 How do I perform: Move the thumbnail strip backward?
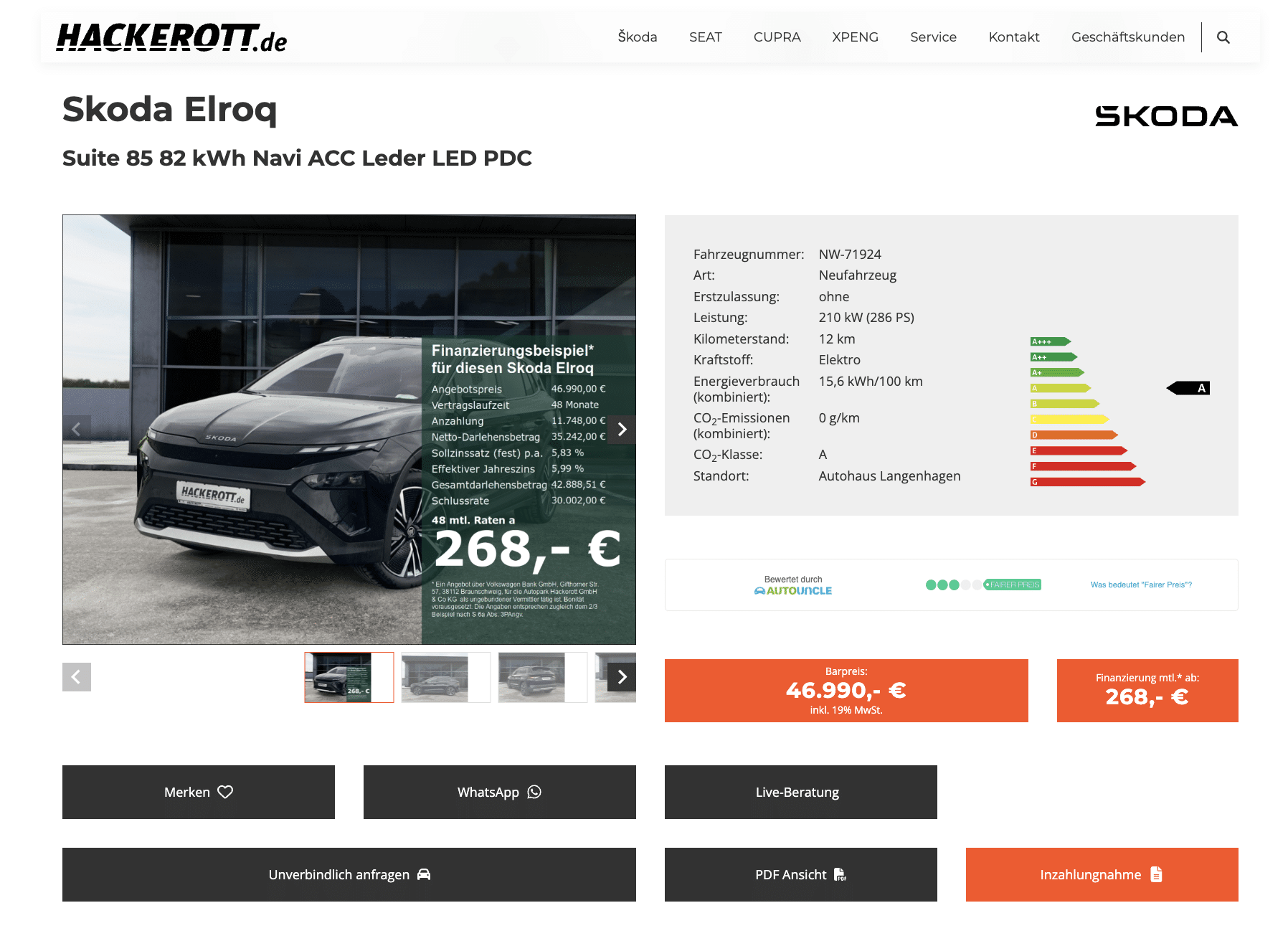(x=77, y=677)
